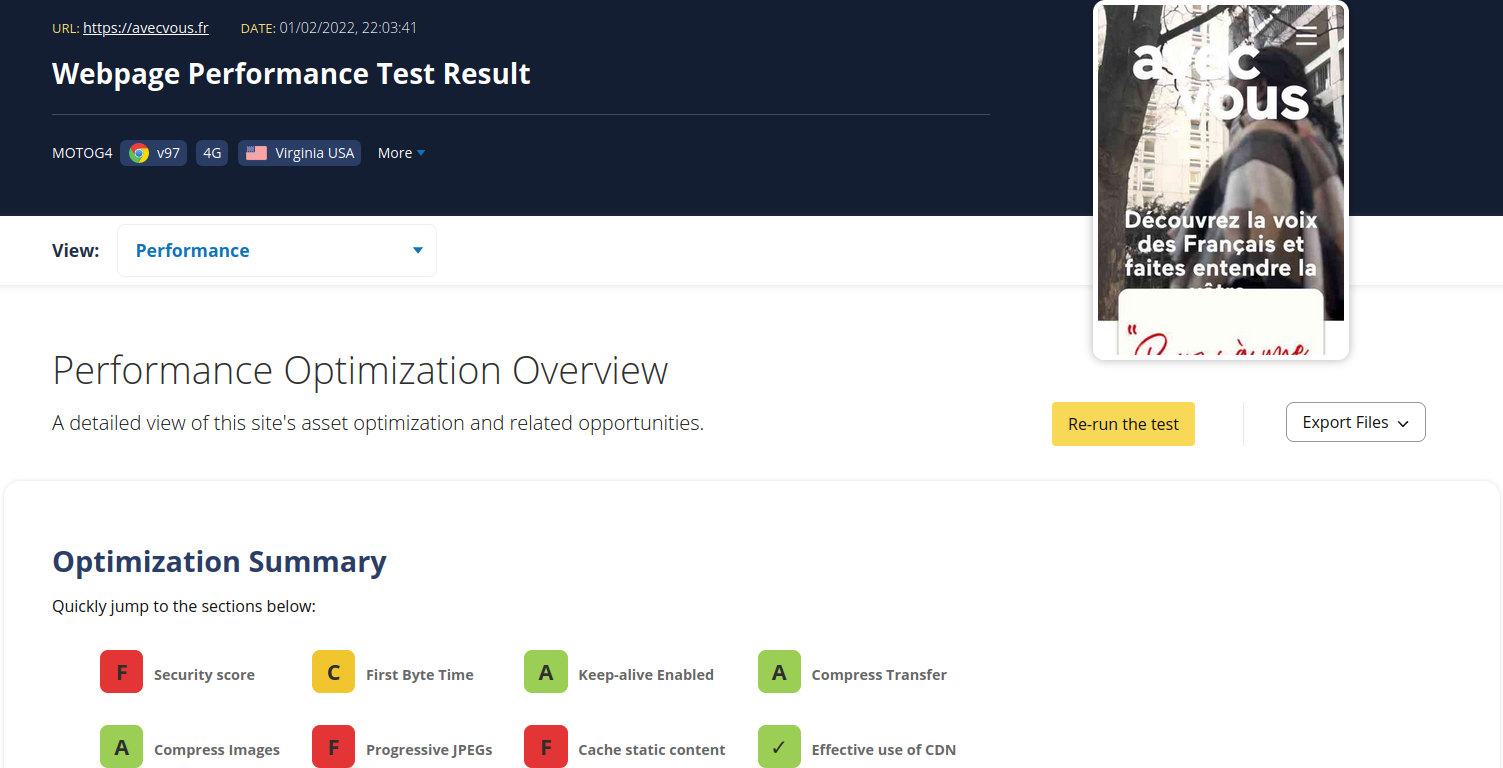Click the red F Security score grade
Image resolution: width=1503 pixels, height=768 pixels.
pyautogui.click(x=121, y=671)
